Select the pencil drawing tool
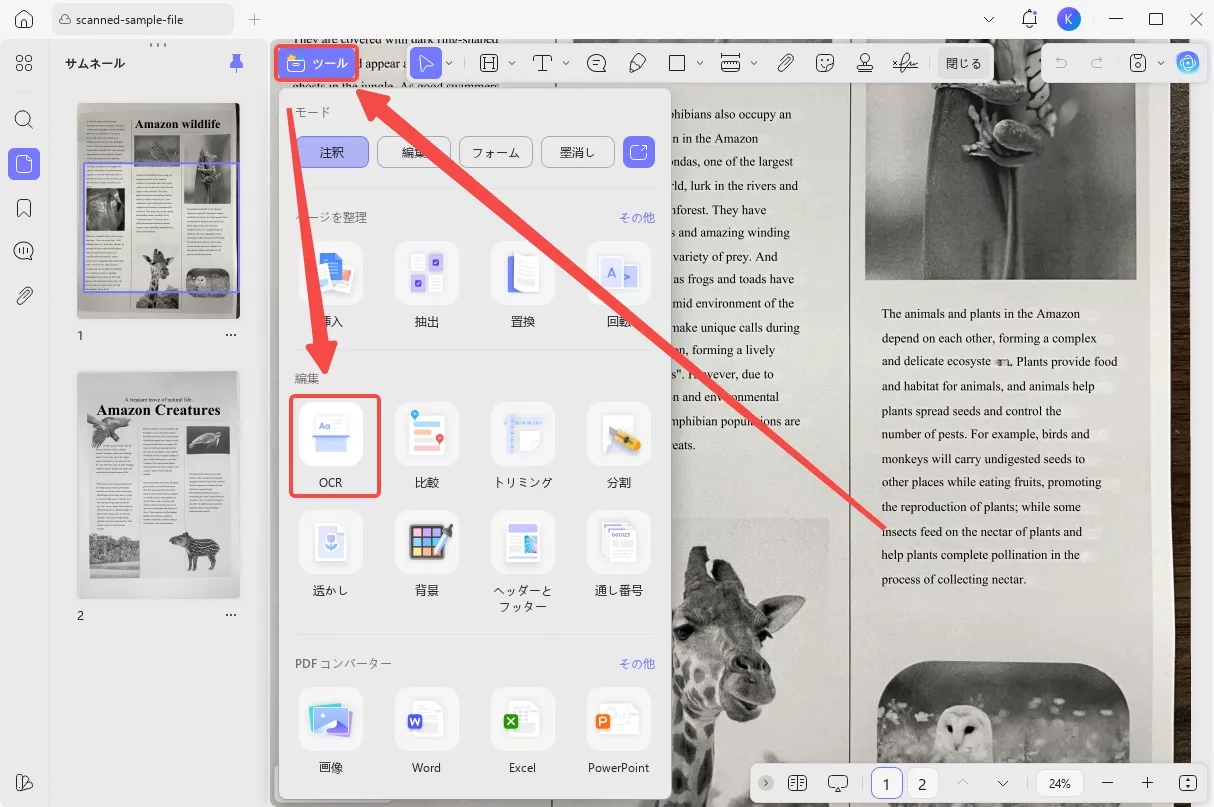Viewport: 1214px width, 807px height. click(637, 63)
